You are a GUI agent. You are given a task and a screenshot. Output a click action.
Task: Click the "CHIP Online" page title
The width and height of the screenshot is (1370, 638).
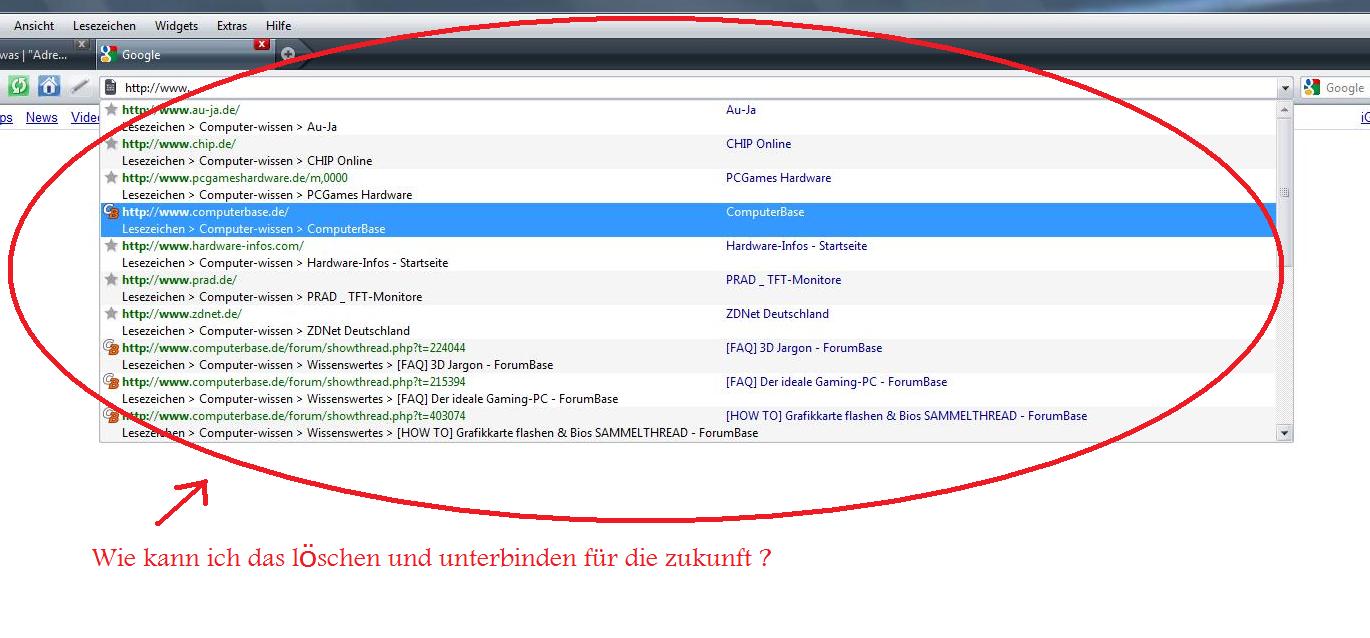click(758, 144)
